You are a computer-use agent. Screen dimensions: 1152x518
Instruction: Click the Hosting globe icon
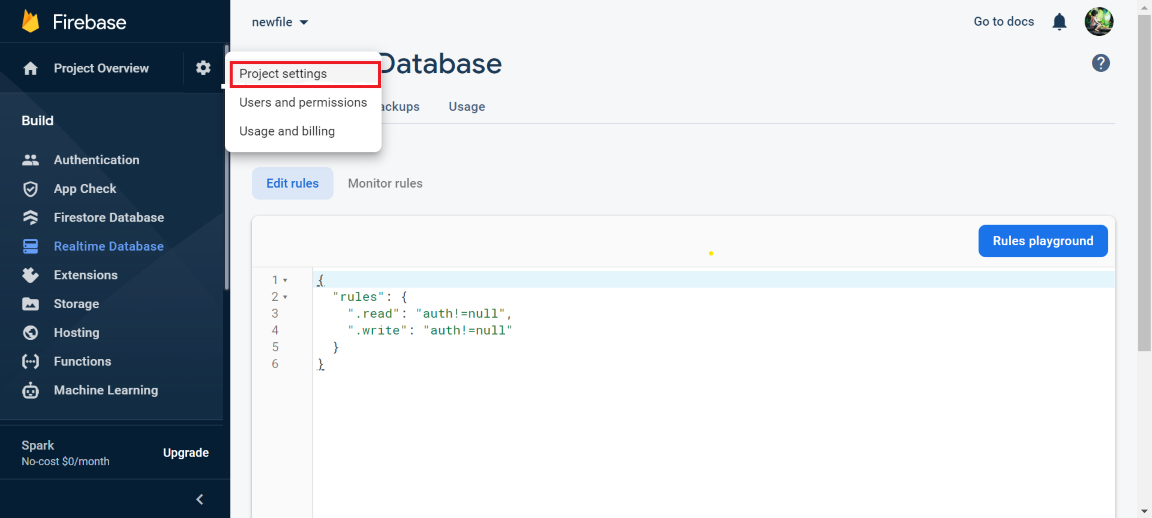tap(30, 332)
